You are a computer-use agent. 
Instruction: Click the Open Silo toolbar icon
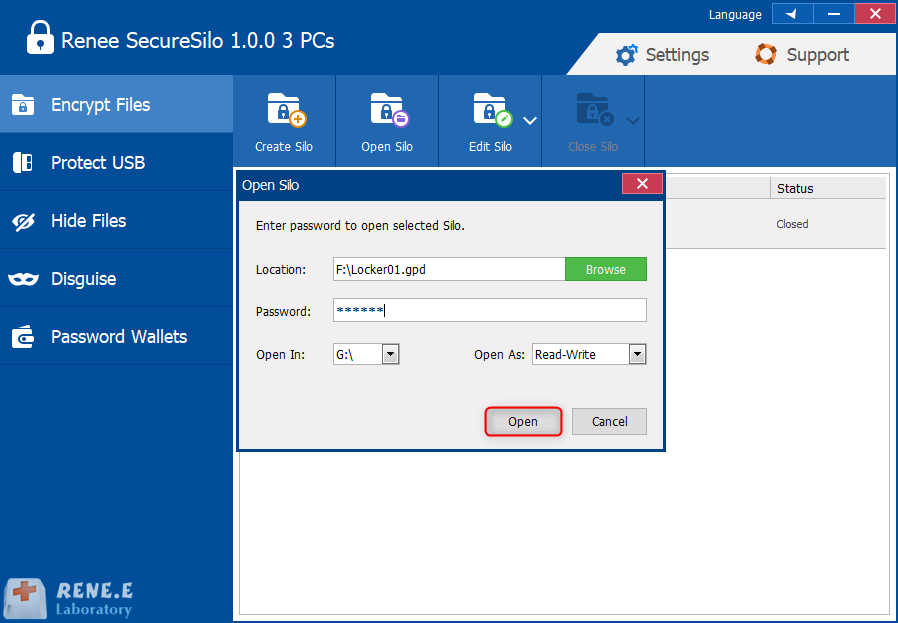(x=387, y=110)
